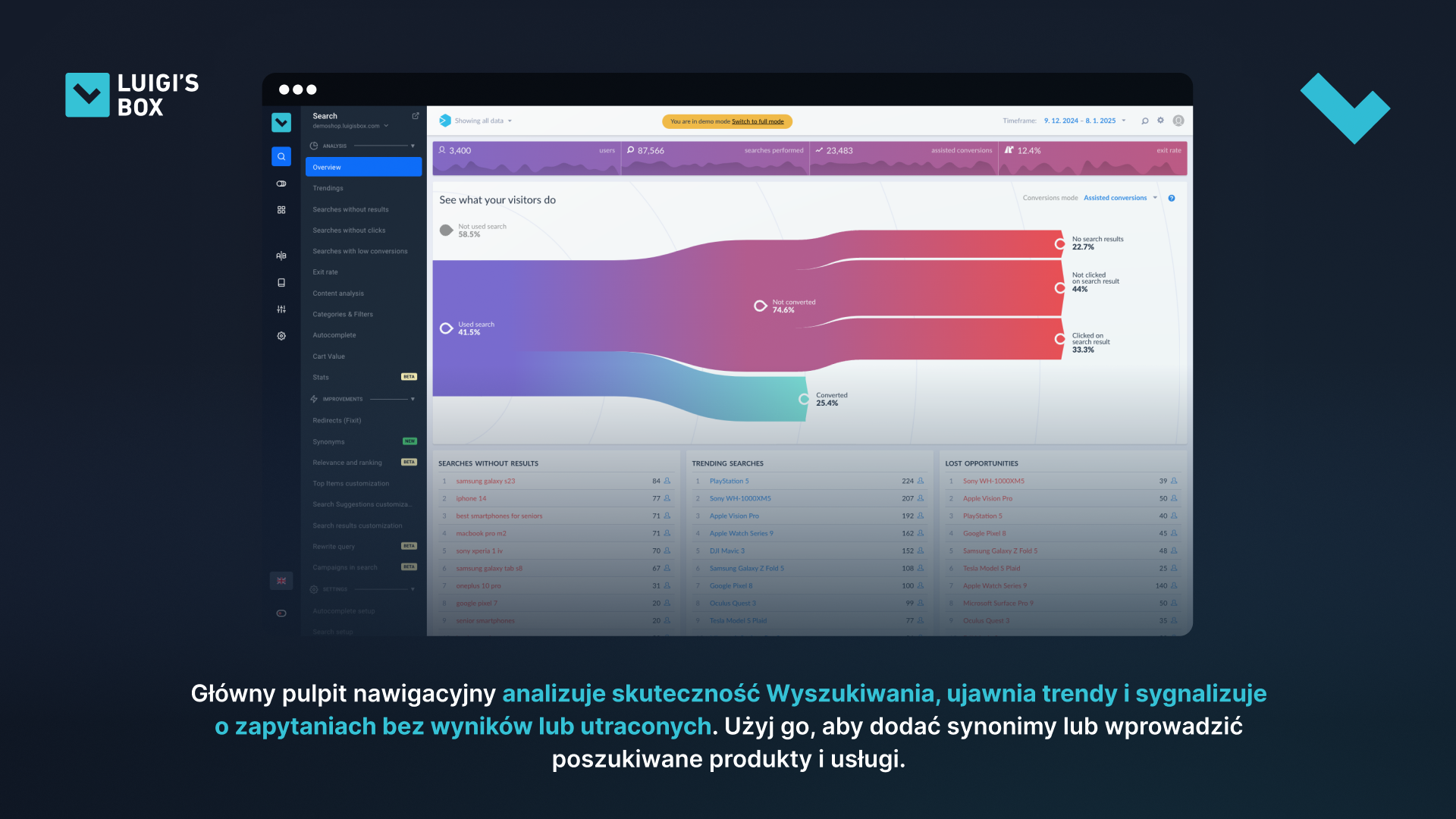Viewport: 1456px width, 819px height.
Task: Click the 3,400 users stat card
Action: click(526, 158)
